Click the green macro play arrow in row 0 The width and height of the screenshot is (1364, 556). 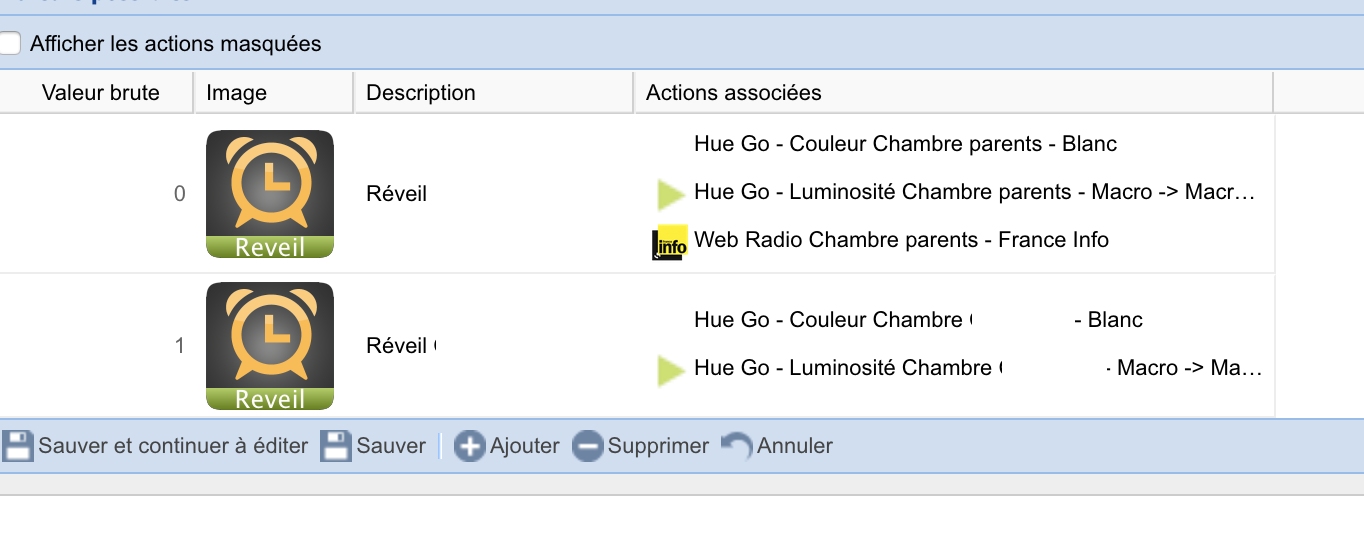(669, 194)
